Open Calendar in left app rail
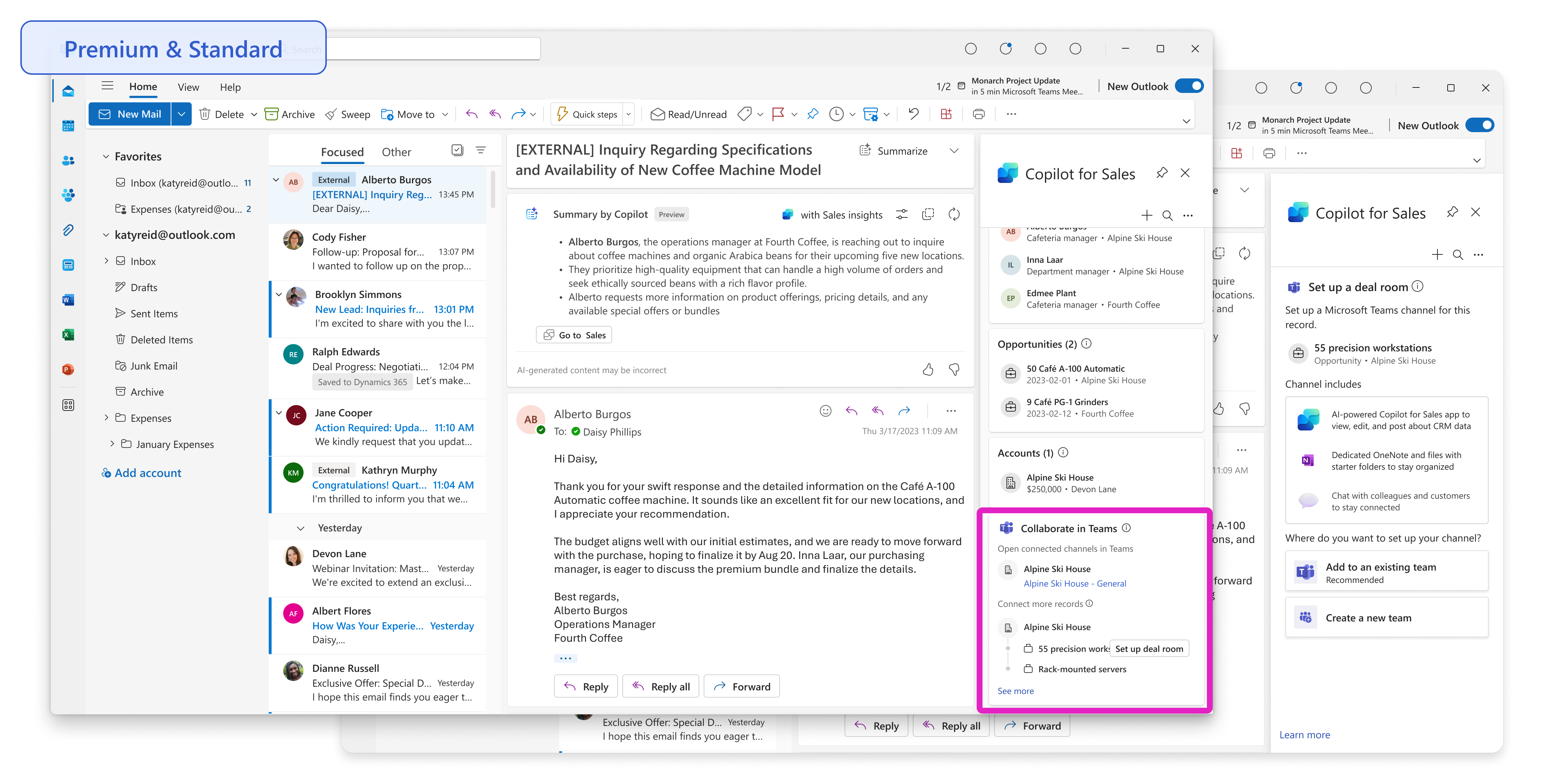 (x=68, y=126)
